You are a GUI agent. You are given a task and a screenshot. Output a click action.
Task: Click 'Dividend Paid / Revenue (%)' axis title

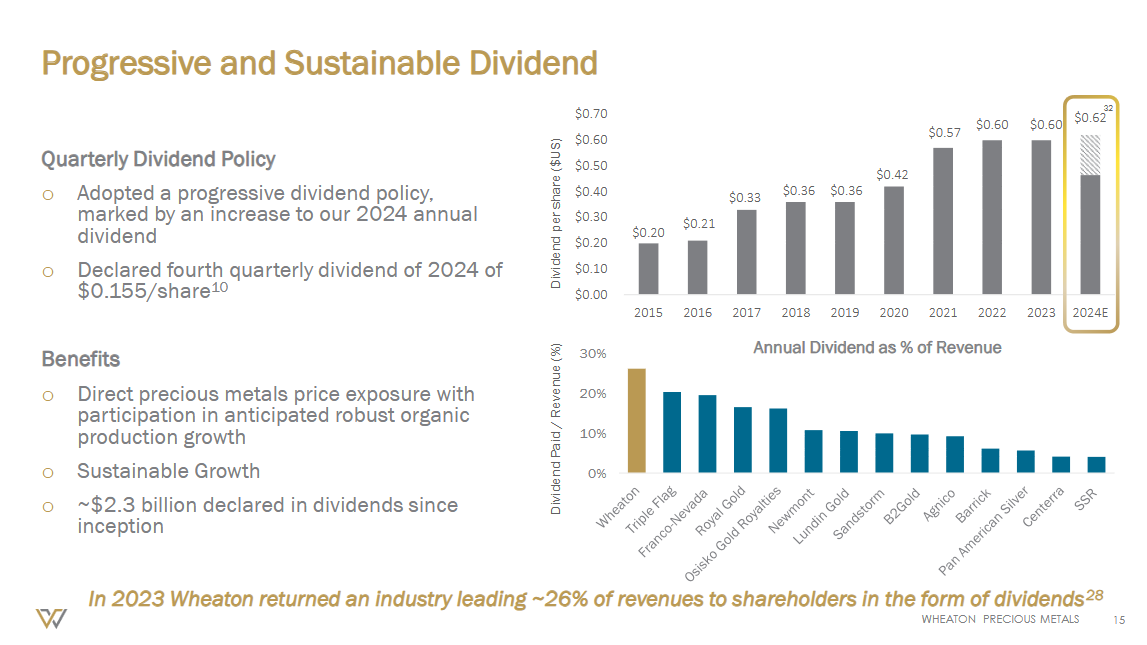click(556, 429)
